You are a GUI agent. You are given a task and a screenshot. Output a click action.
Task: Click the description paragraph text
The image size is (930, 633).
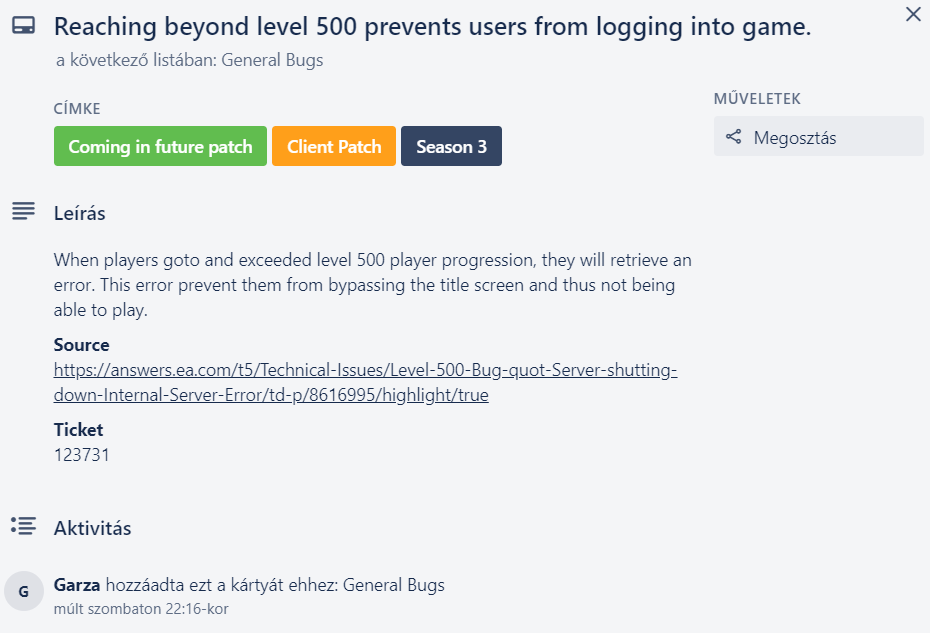click(x=372, y=285)
